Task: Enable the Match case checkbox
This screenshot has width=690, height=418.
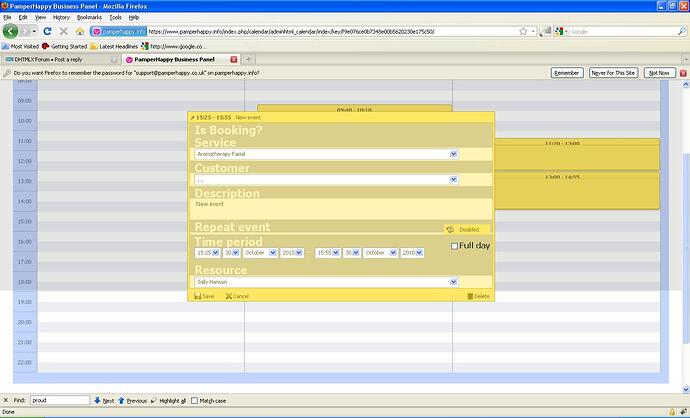Action: [x=194, y=400]
